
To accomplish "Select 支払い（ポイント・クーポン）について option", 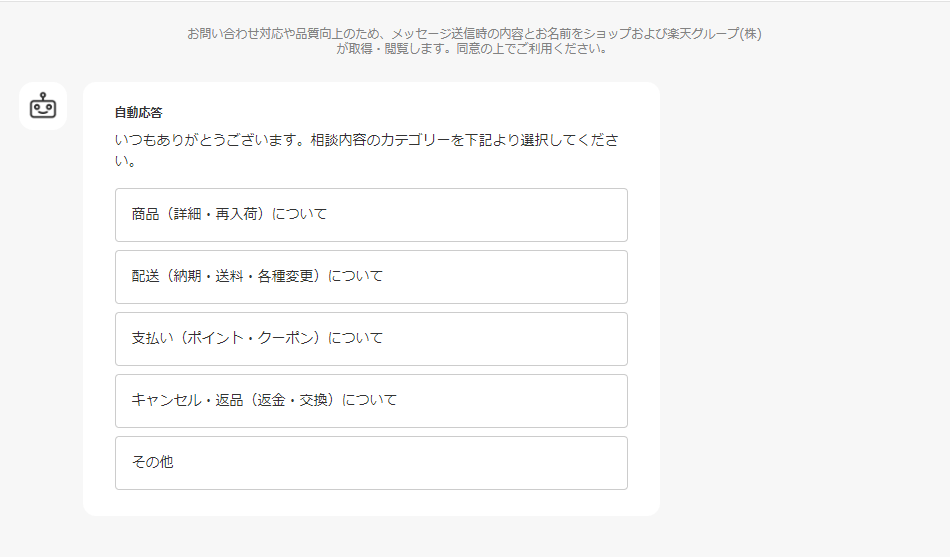I will point(371,338).
